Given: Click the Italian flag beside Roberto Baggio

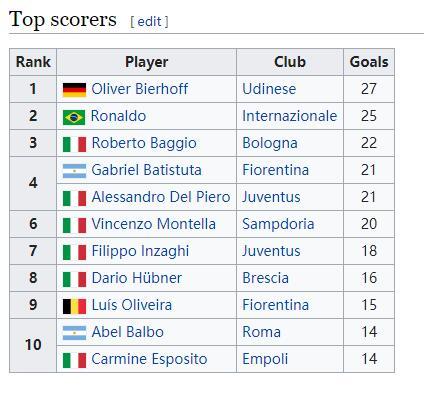Looking at the screenshot, I should 74,144.
